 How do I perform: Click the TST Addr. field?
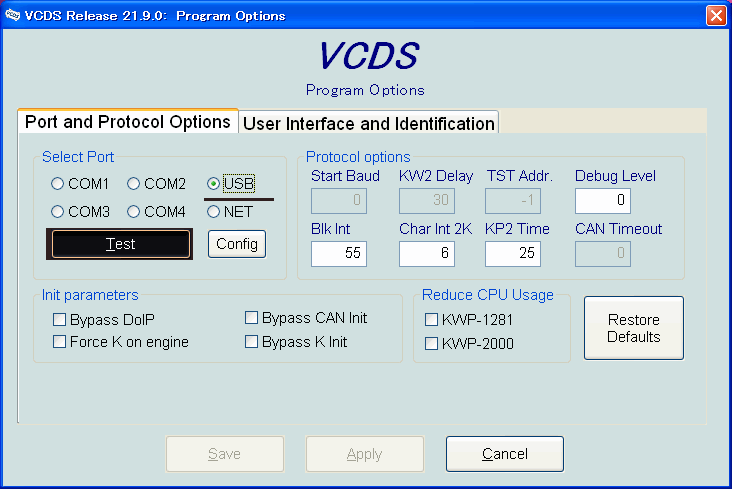[x=513, y=201]
